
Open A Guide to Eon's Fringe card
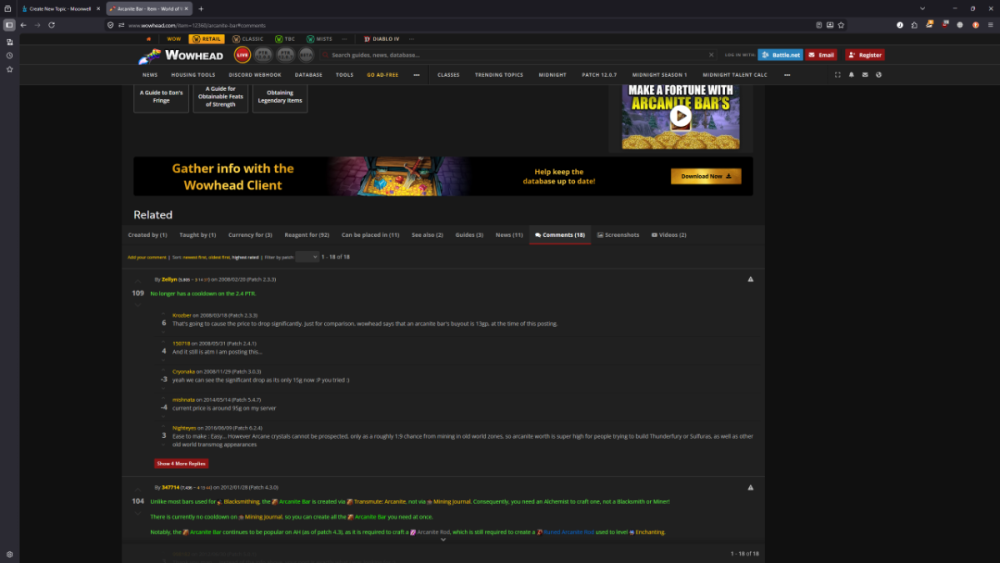pyautogui.click(x=161, y=97)
